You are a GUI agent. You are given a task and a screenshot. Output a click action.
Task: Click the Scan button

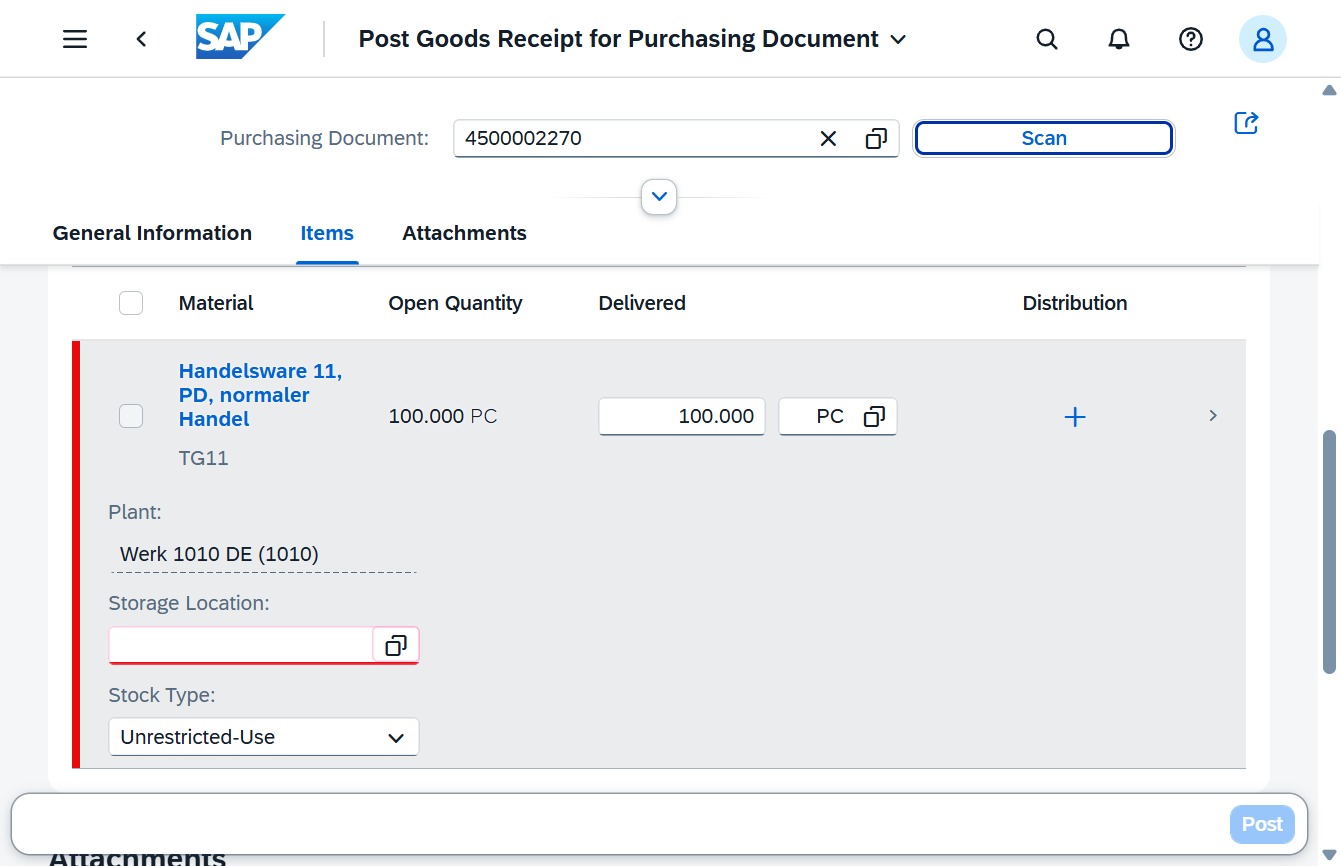1044,139
